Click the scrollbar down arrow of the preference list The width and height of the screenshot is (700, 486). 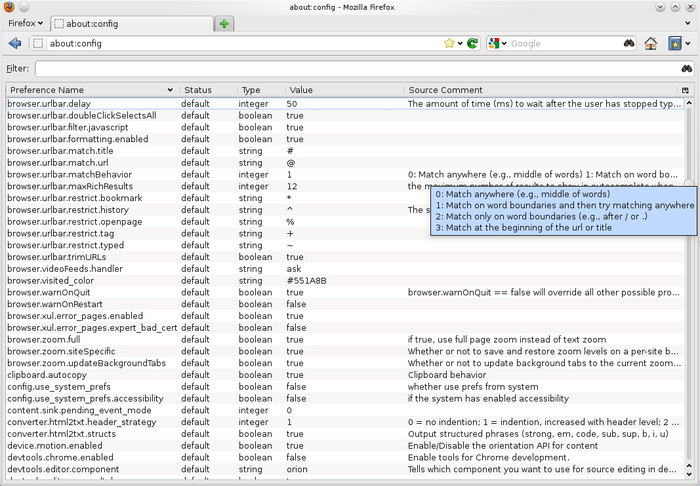pyautogui.click(x=689, y=474)
